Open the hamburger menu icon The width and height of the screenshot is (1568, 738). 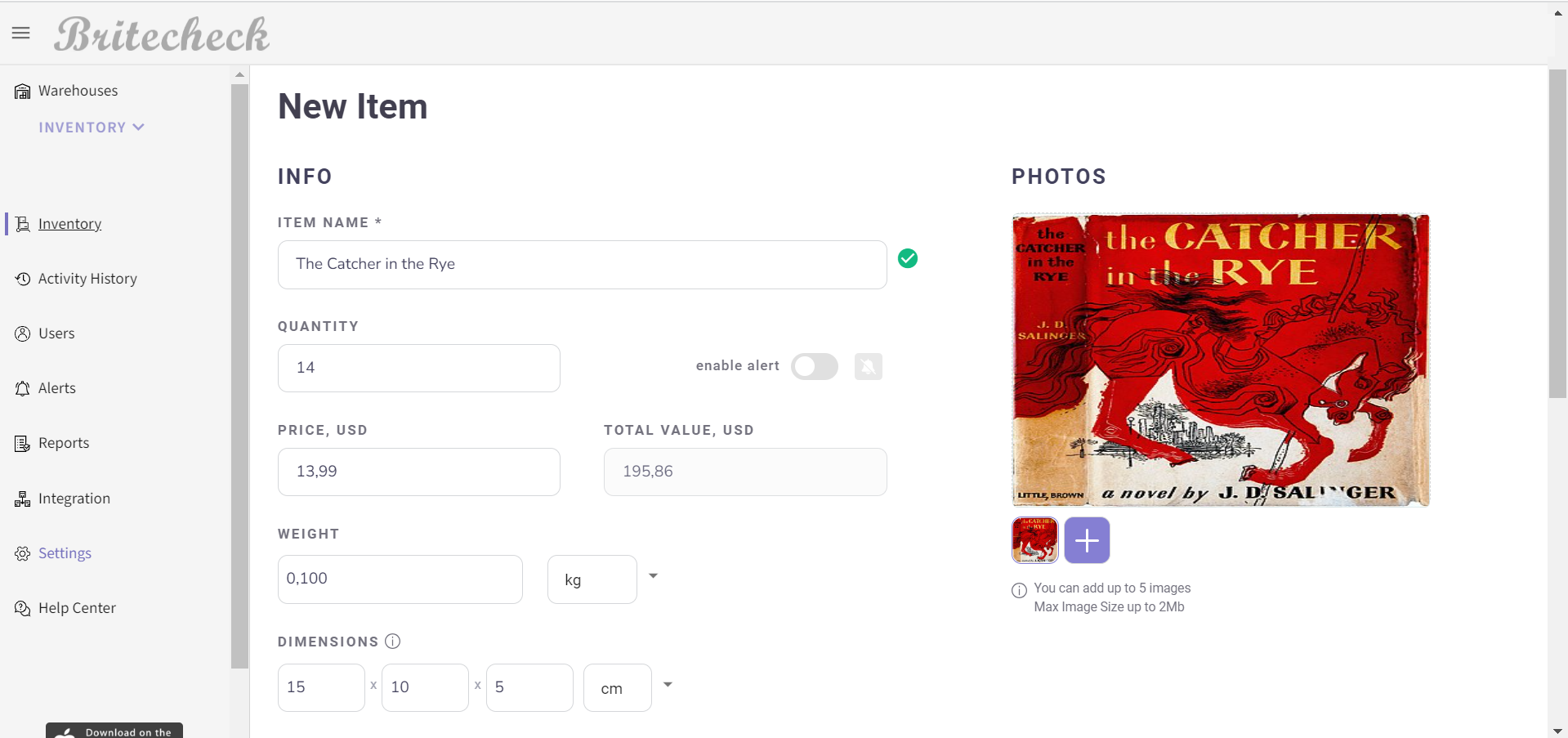point(21,33)
